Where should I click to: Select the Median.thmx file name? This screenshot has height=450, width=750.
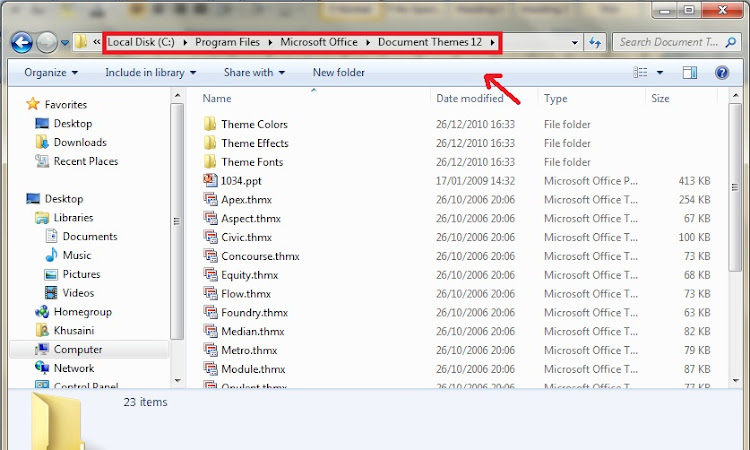click(253, 331)
